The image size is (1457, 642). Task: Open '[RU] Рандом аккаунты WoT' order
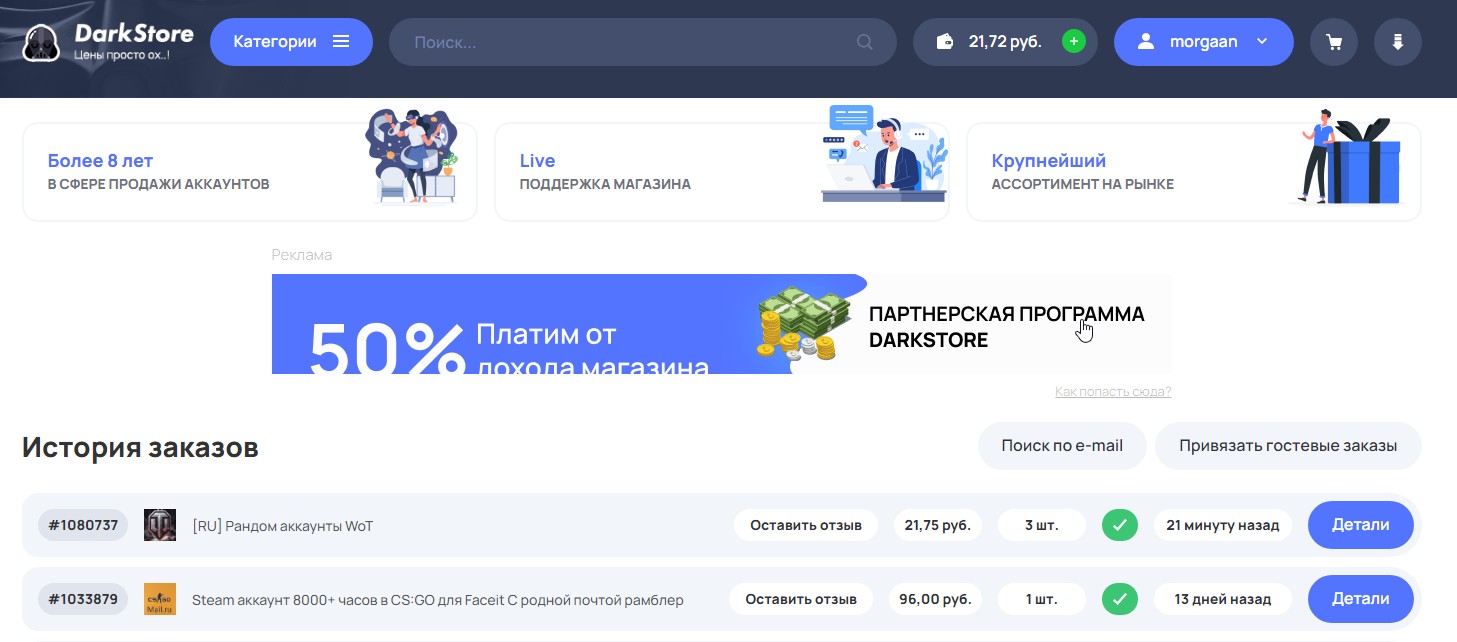click(283, 526)
